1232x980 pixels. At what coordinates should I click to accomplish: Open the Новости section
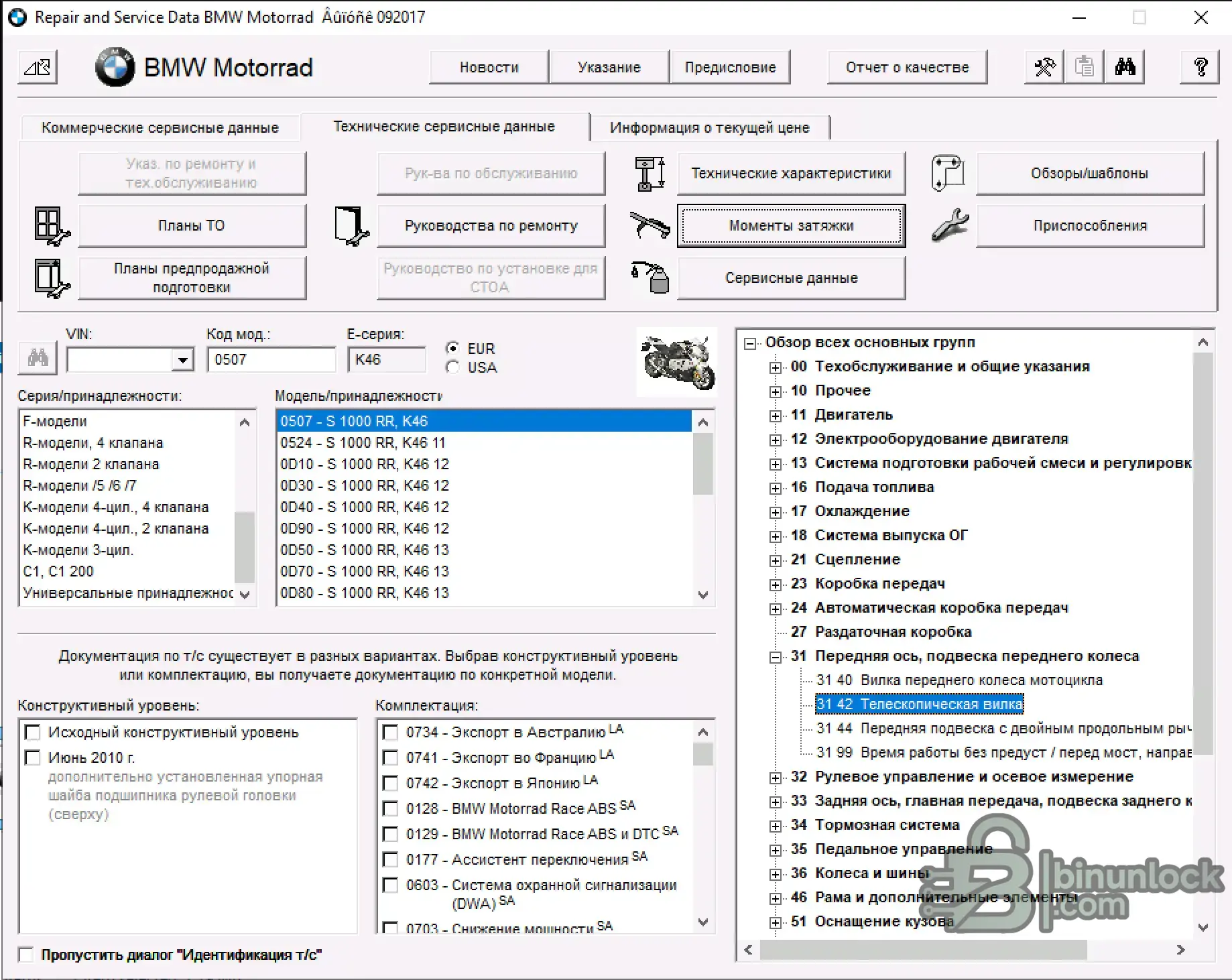(x=489, y=67)
